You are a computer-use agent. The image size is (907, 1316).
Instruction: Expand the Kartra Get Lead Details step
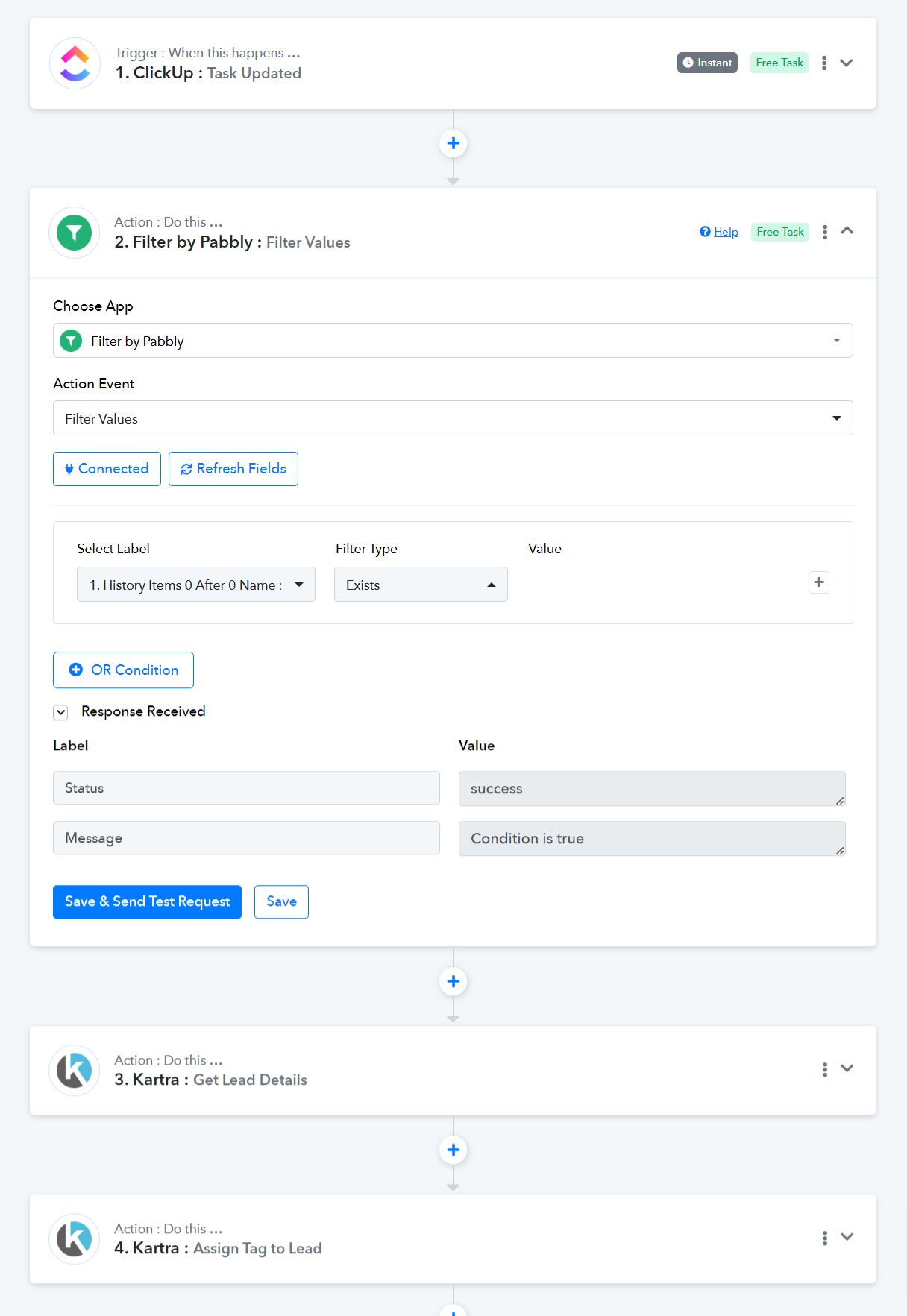click(847, 1068)
